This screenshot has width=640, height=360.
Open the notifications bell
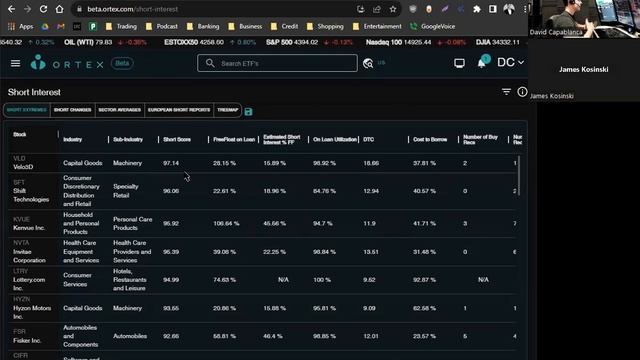tap(482, 63)
